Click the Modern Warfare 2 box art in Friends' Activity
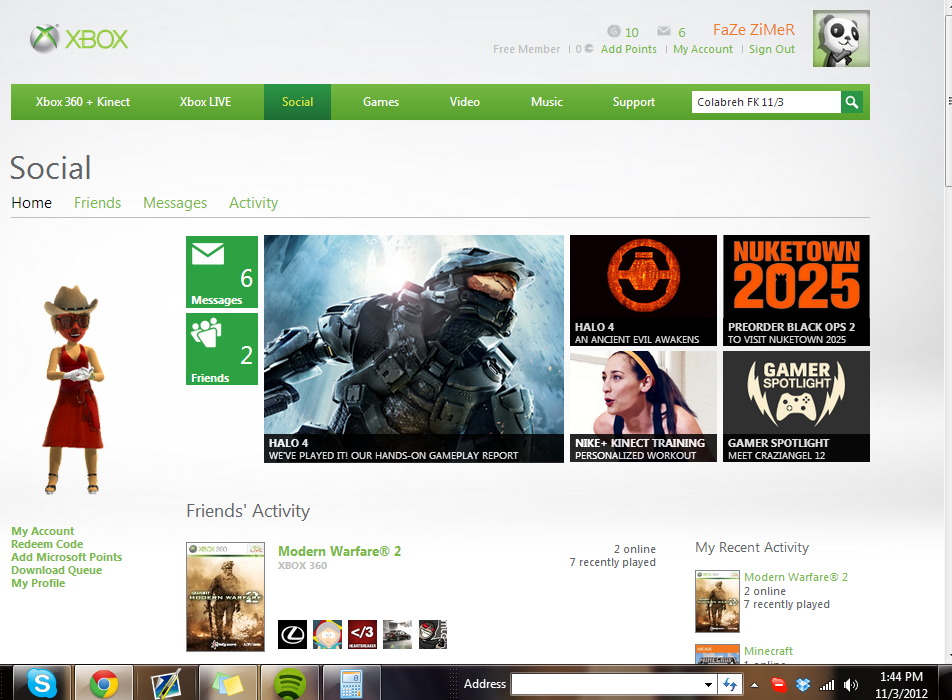The width and height of the screenshot is (952, 700). (x=225, y=597)
